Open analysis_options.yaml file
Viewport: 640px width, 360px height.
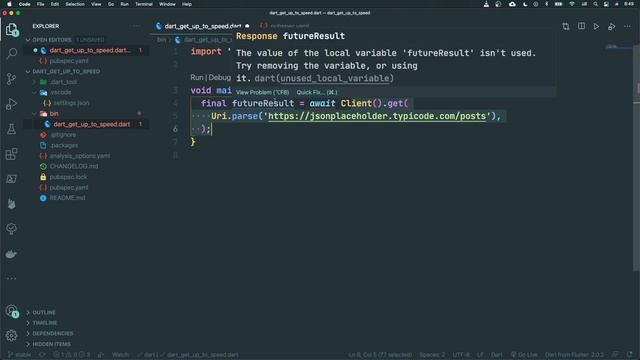[x=80, y=156]
